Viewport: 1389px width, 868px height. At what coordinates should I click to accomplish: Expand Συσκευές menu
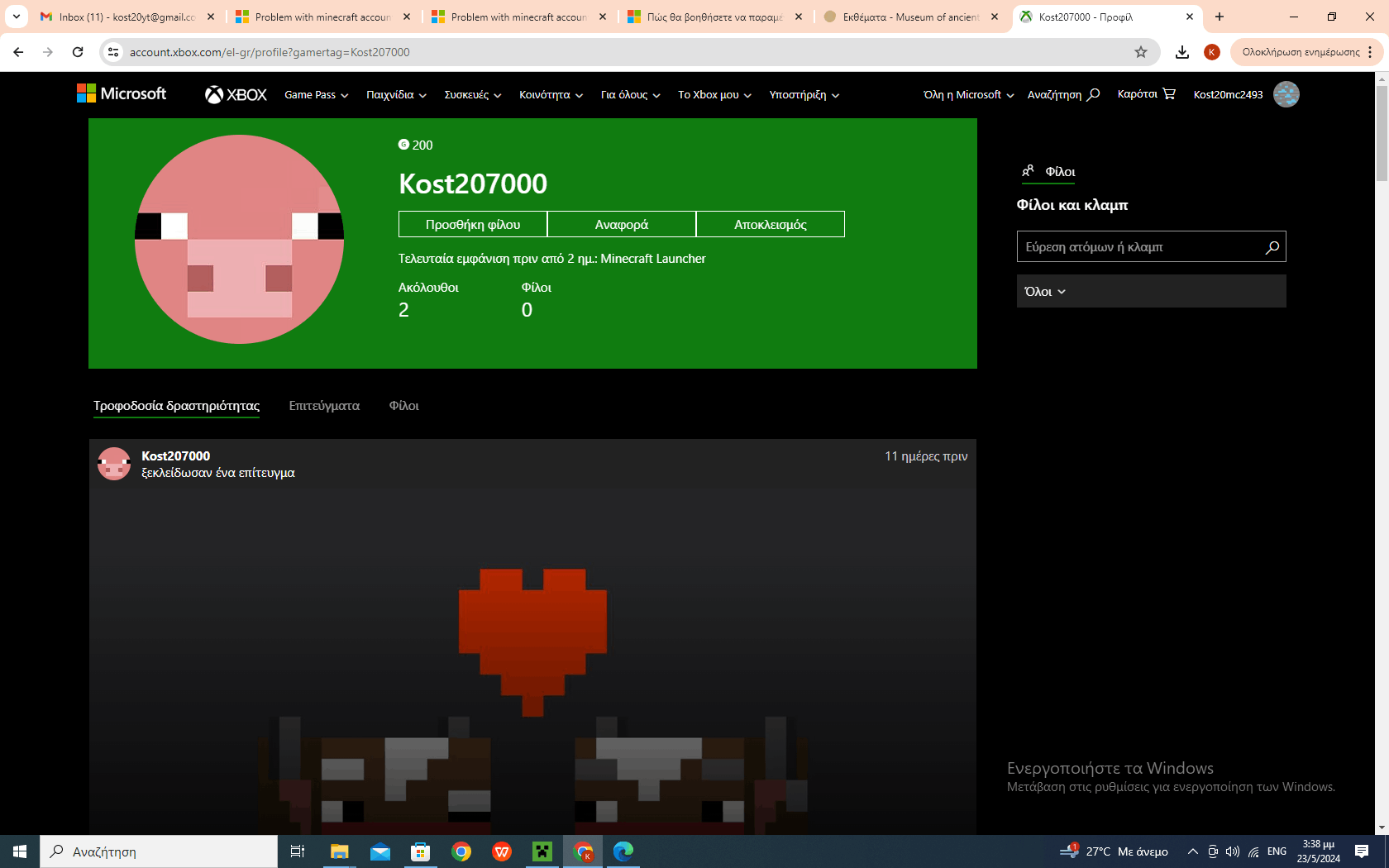473,95
